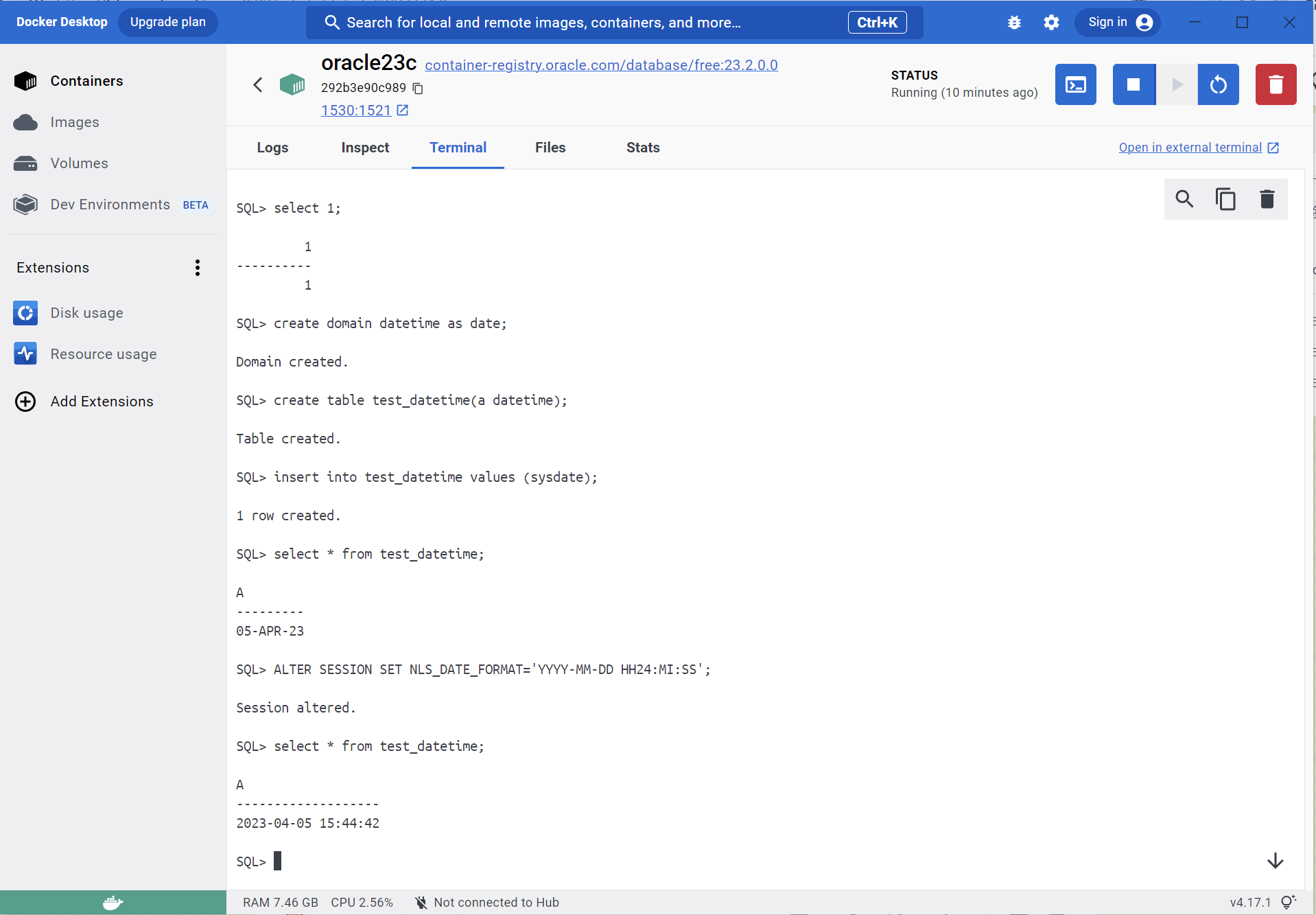The image size is (1316, 915).
Task: Click Not connected to Hub status
Action: [487, 903]
